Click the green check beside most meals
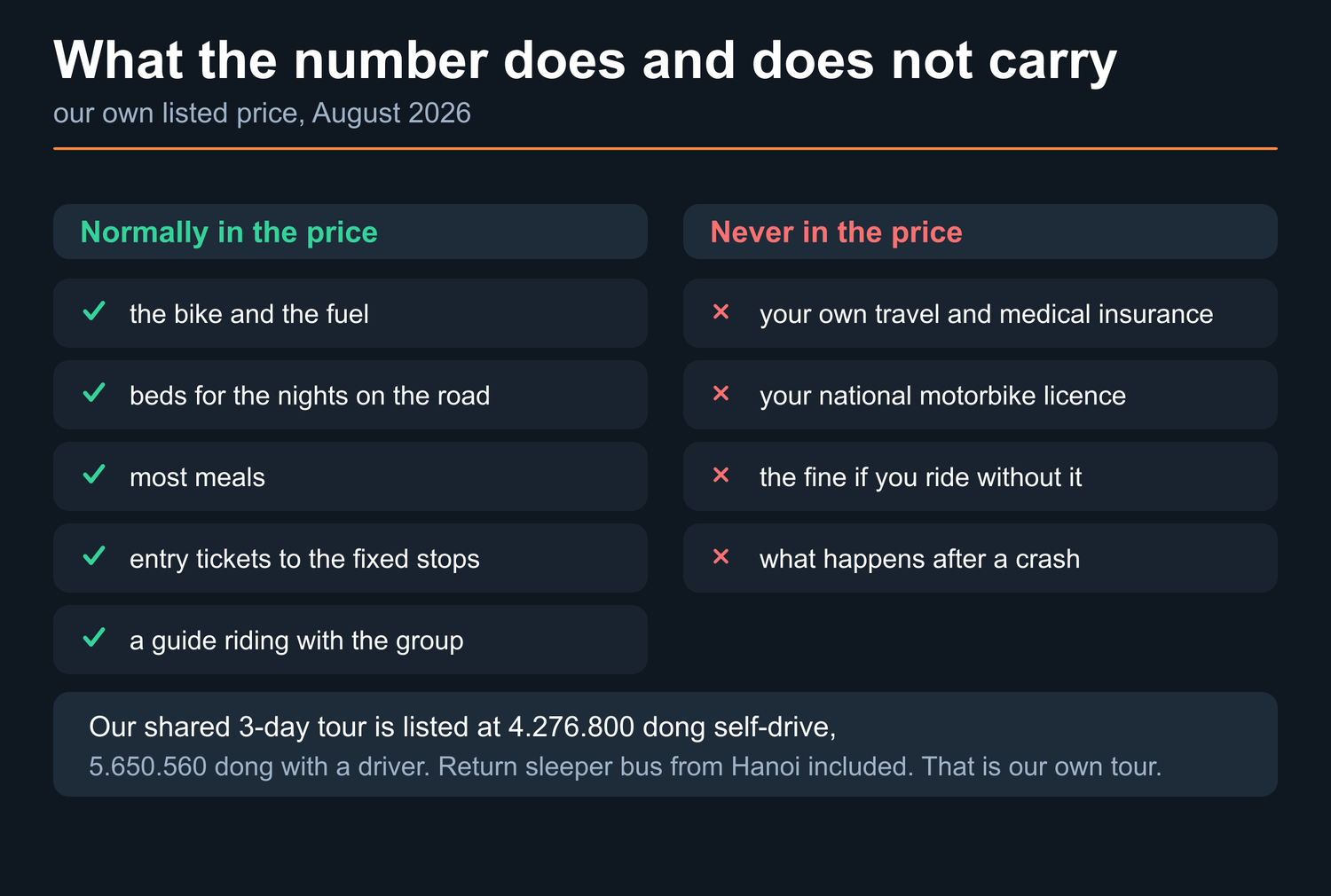Viewport: 1331px width, 896px height. pos(94,475)
